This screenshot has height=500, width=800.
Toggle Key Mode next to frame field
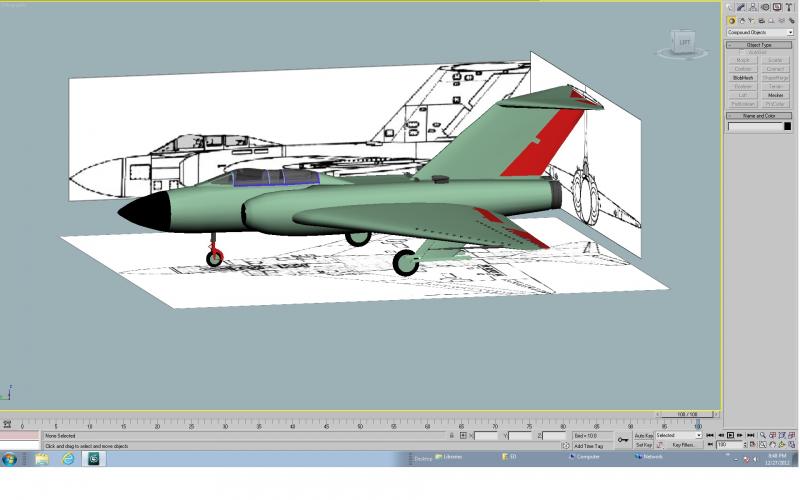(710, 445)
